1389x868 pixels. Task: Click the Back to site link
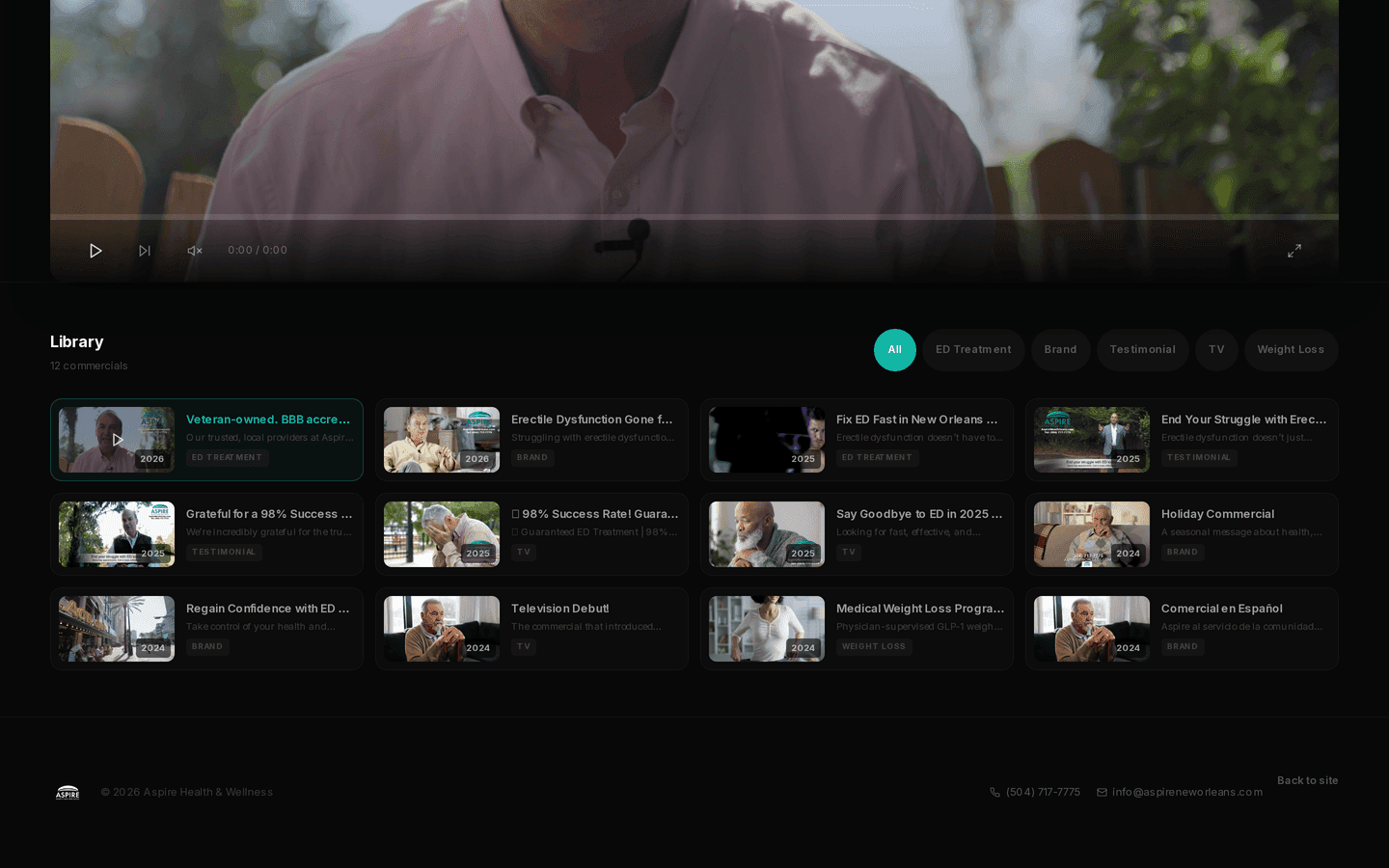tap(1307, 780)
